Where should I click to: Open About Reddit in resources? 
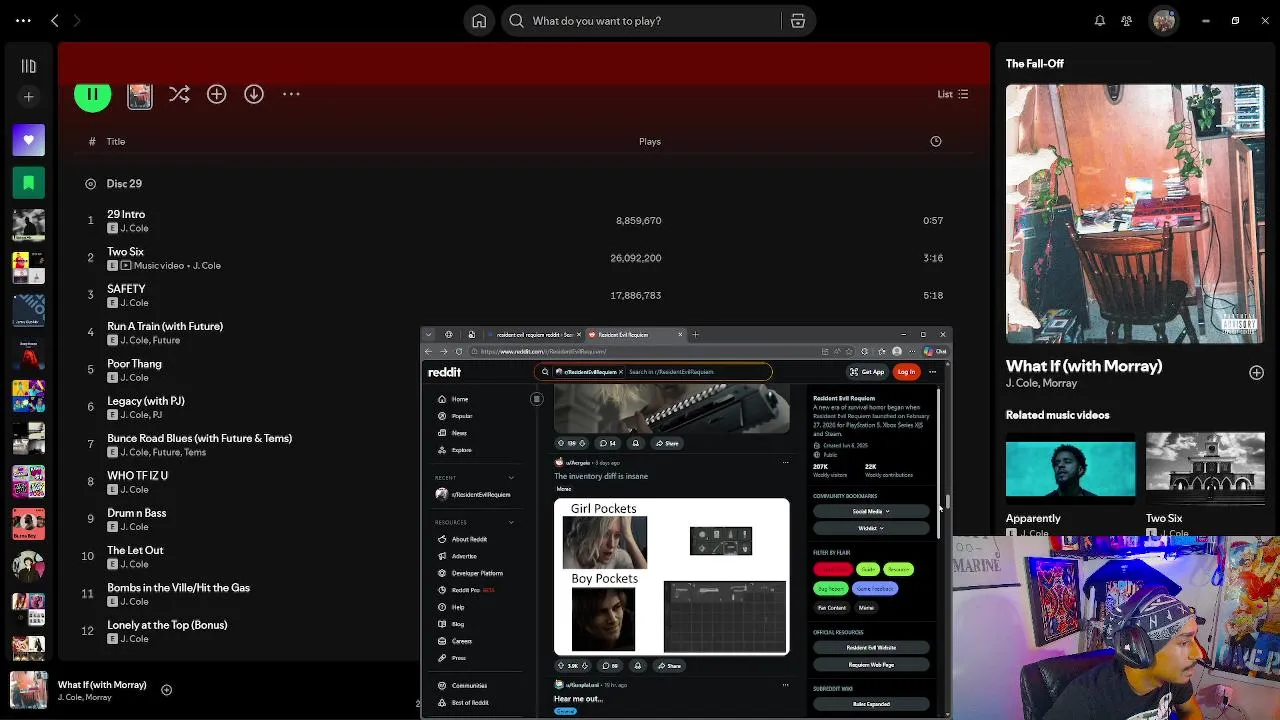point(462,540)
